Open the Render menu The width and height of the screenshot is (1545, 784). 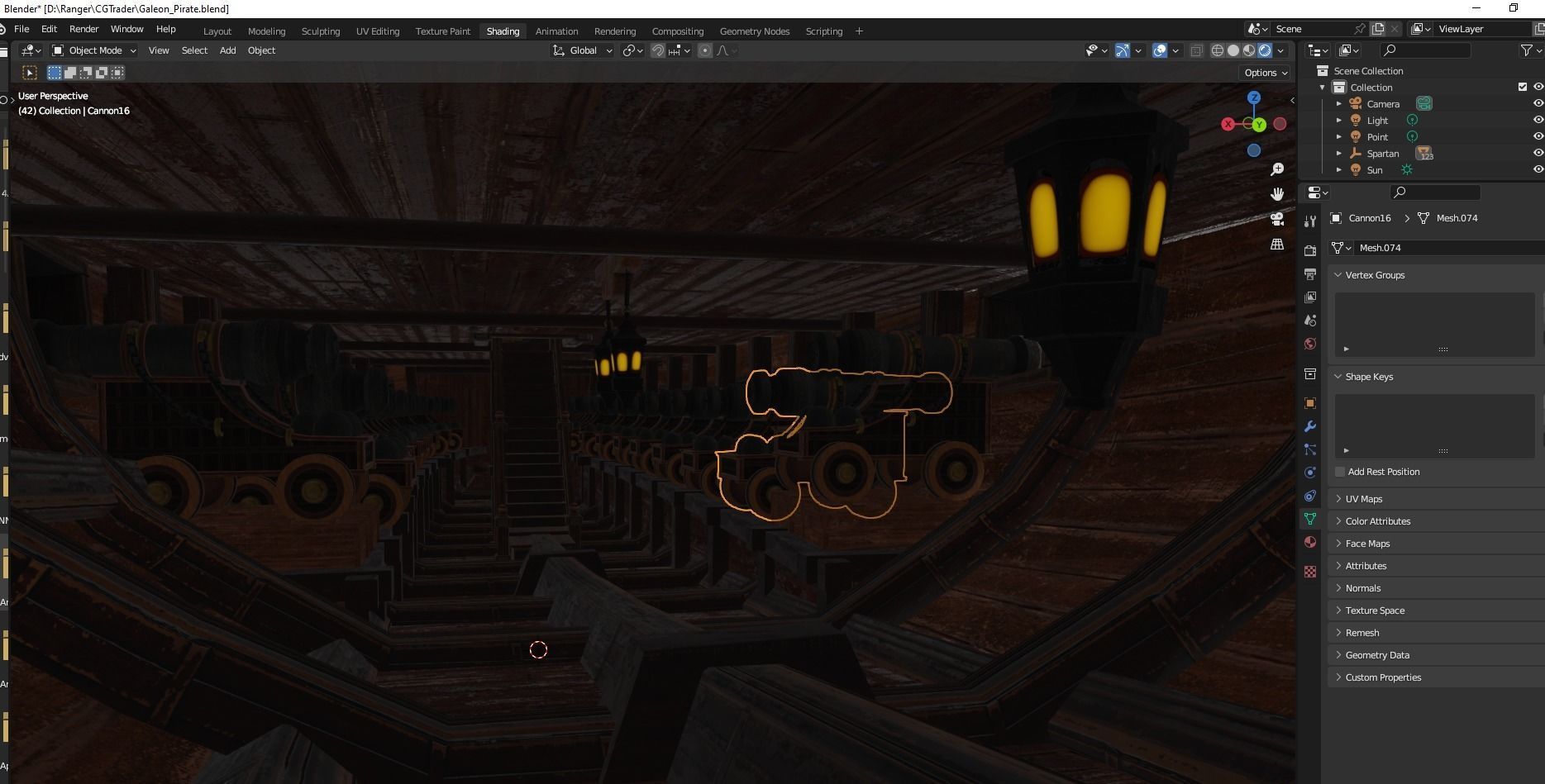click(84, 29)
